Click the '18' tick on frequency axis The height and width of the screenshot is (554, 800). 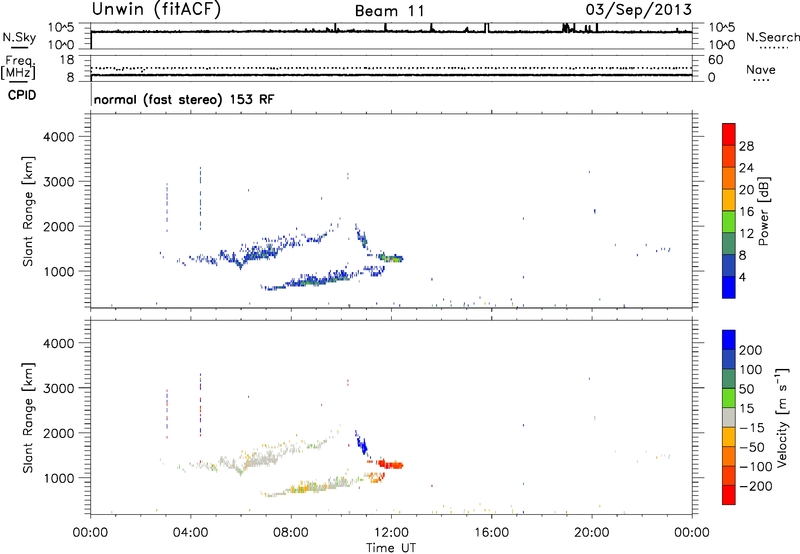[x=67, y=60]
